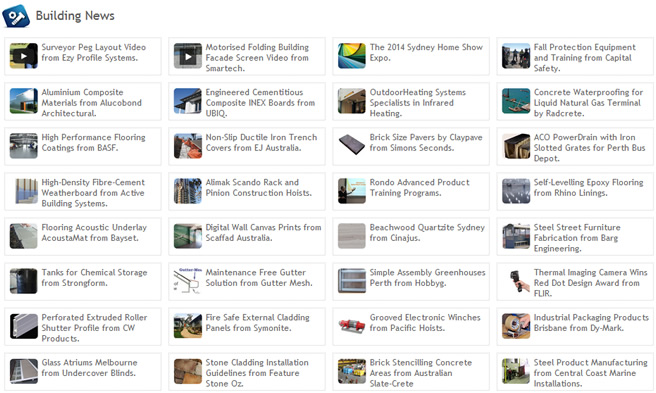
Task: Open the OutdoorHeating Systems thumbnail
Action: point(352,101)
